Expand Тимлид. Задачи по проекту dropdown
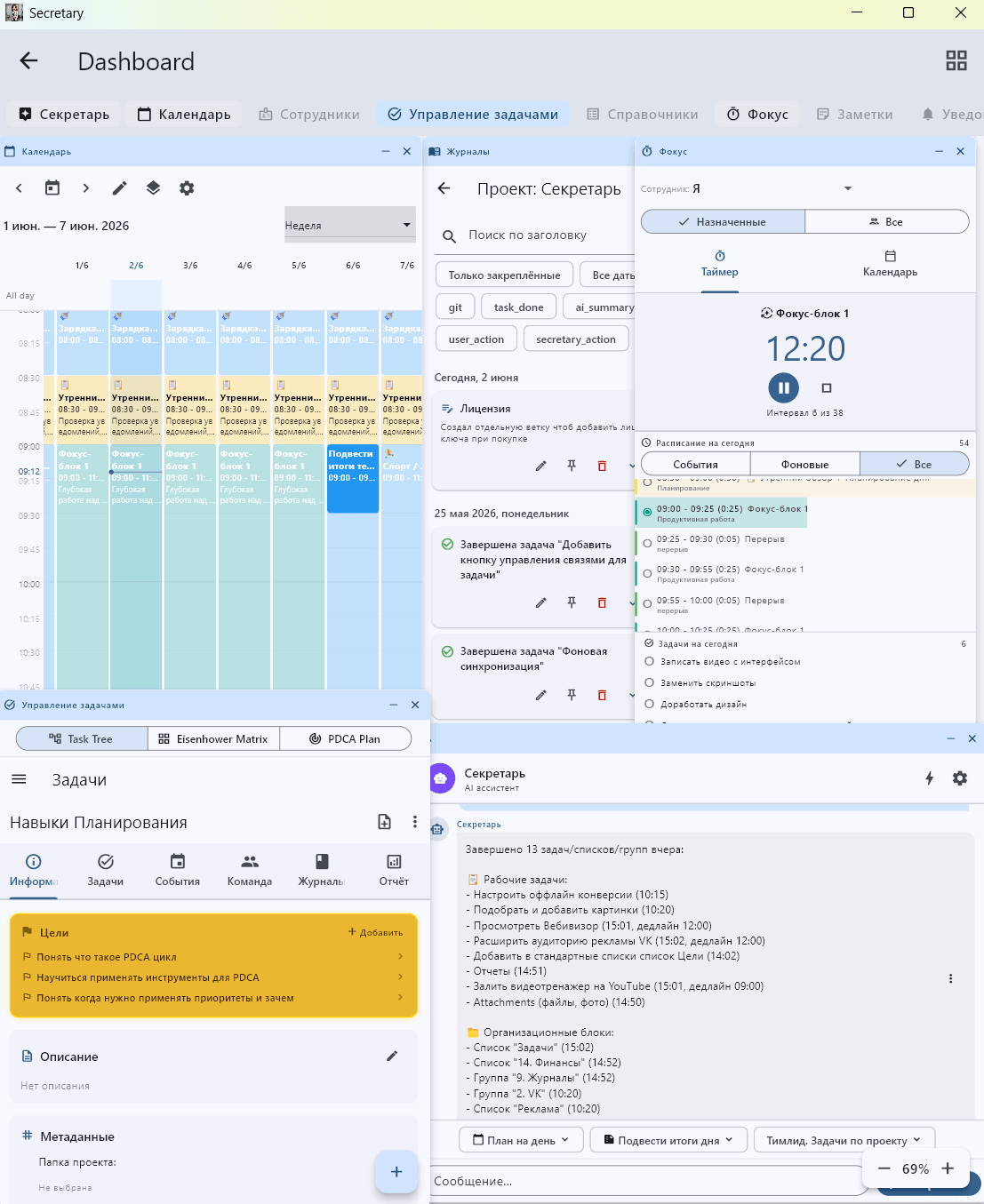 click(844, 1140)
